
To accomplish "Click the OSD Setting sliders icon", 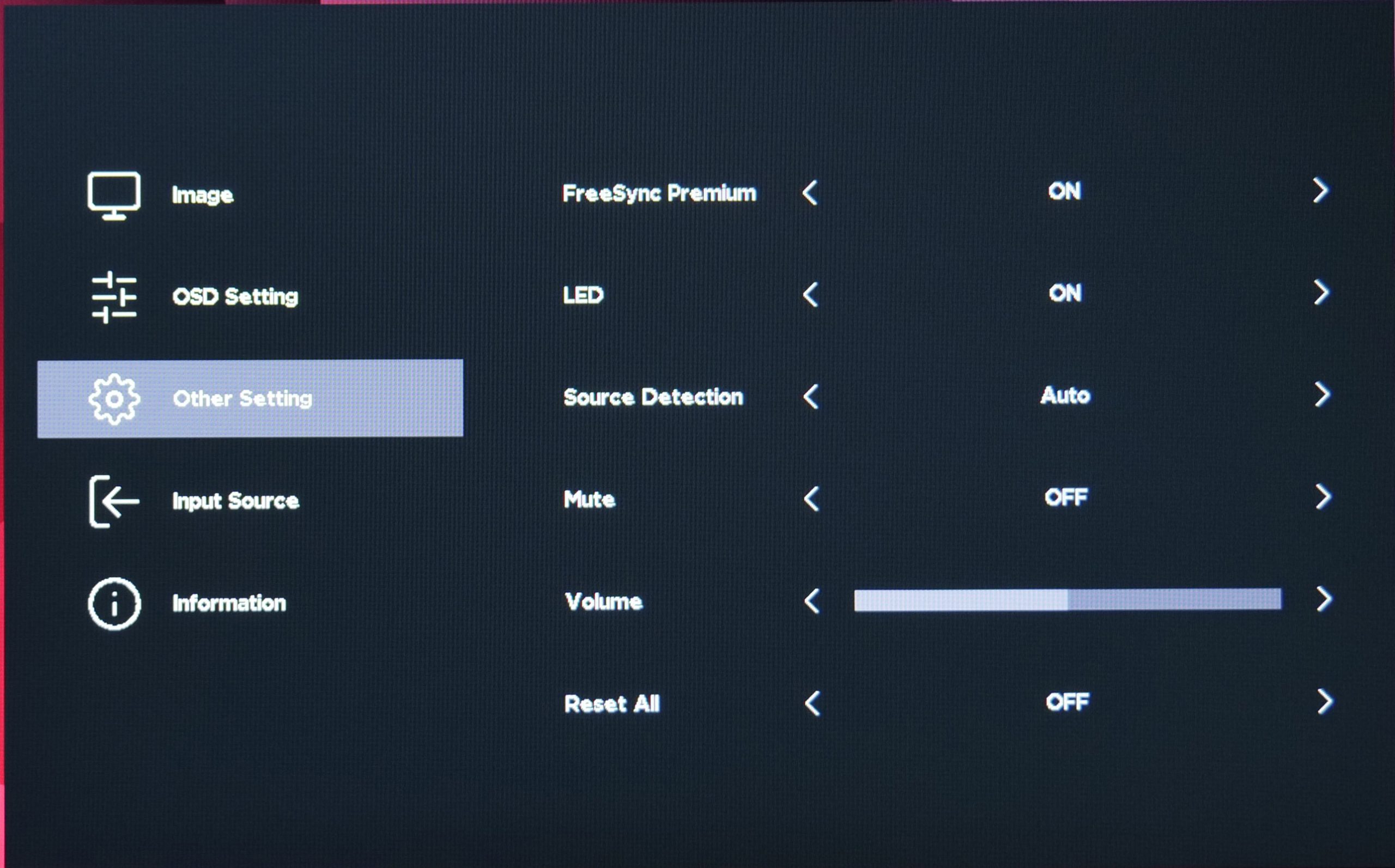I will tap(114, 297).
